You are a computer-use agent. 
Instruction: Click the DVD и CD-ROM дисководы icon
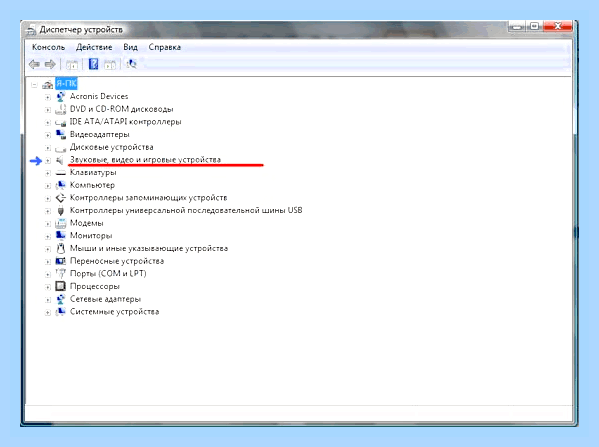click(60, 109)
